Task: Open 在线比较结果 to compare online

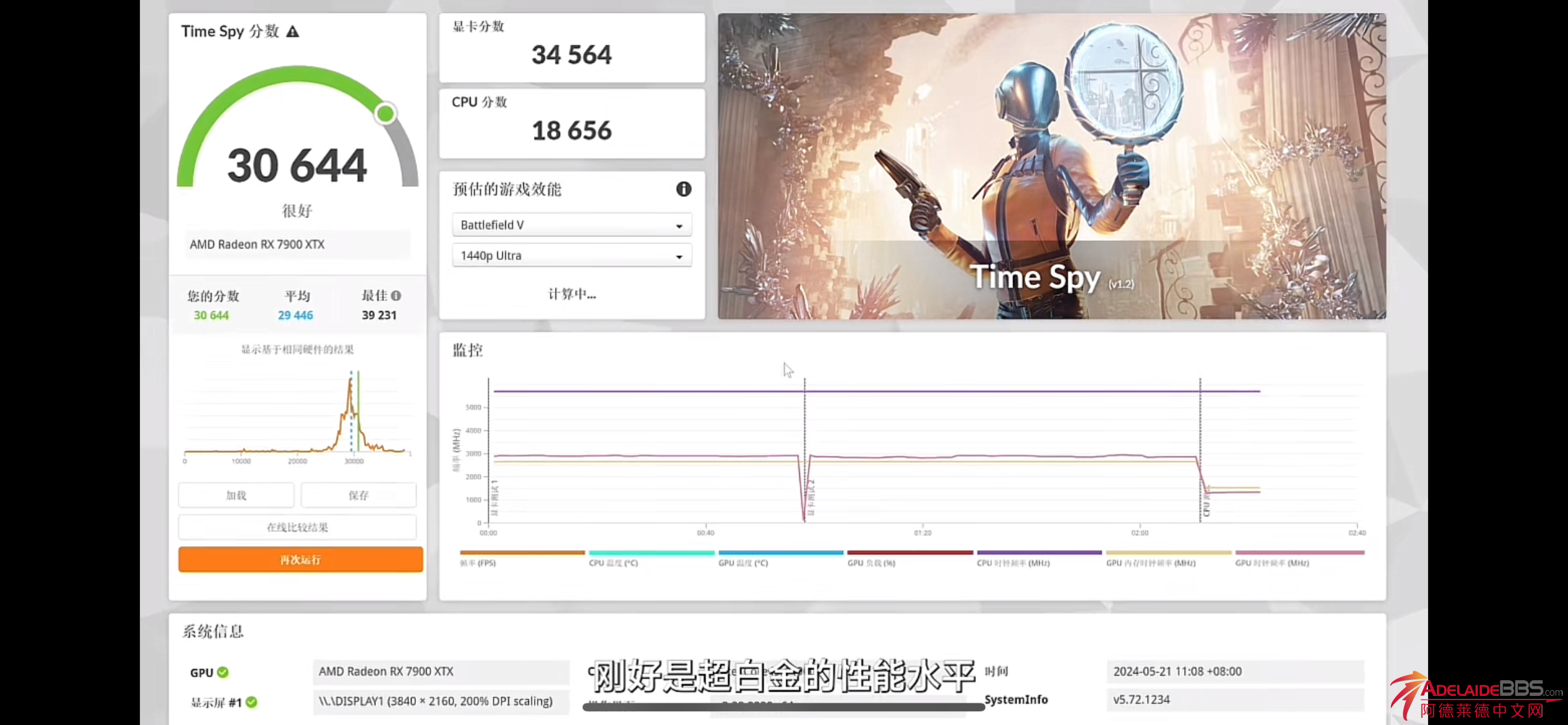Action: [x=297, y=527]
